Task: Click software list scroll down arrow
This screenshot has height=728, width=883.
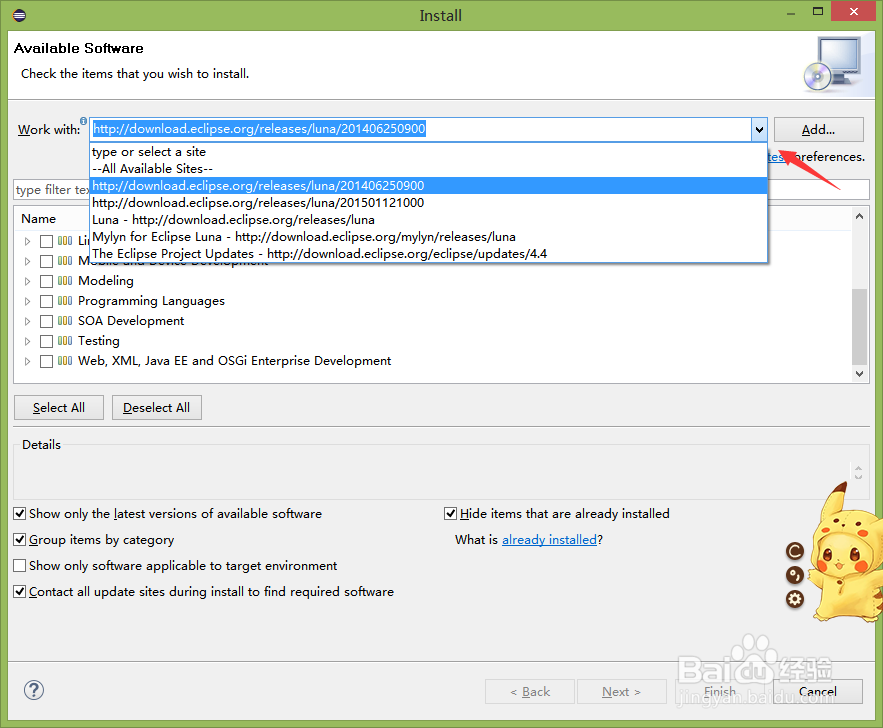Action: pyautogui.click(x=859, y=373)
